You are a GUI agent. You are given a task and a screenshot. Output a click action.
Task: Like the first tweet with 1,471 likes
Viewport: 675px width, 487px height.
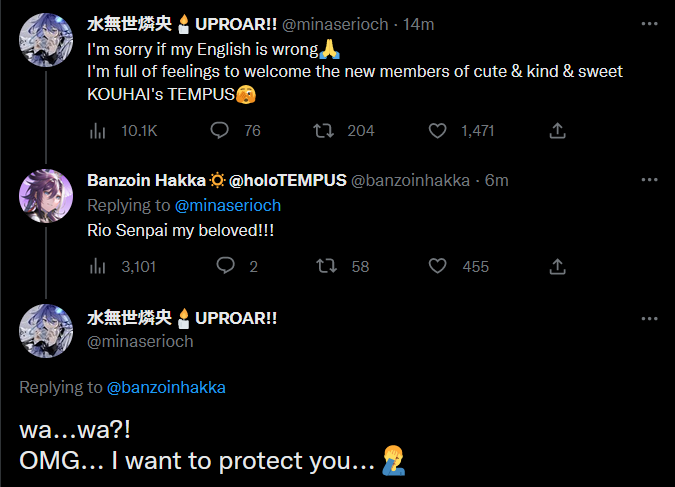[x=437, y=131]
